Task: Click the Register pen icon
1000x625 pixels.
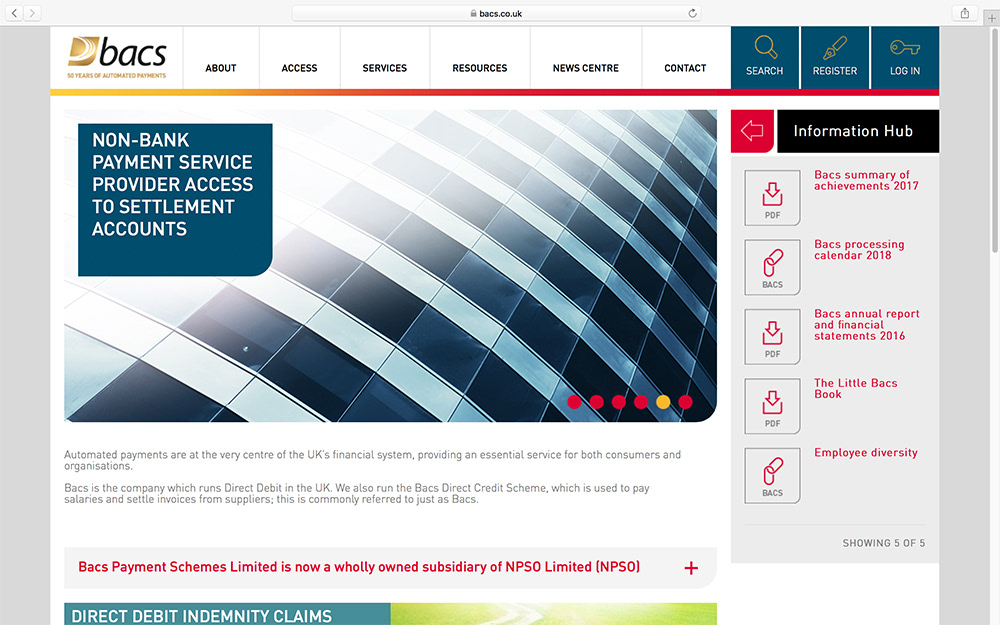Action: [835, 47]
